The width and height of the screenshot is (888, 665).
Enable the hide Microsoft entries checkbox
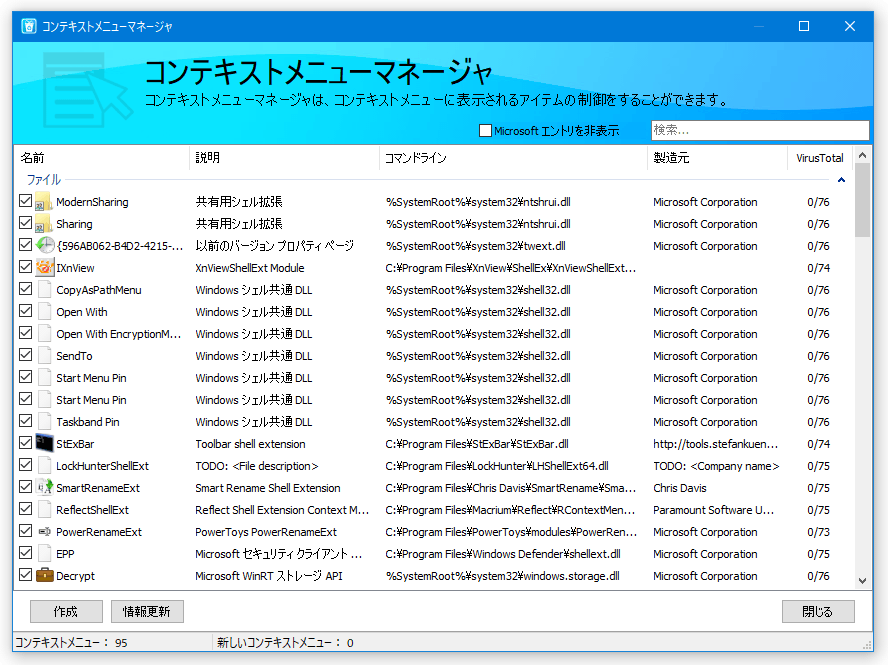pos(485,131)
